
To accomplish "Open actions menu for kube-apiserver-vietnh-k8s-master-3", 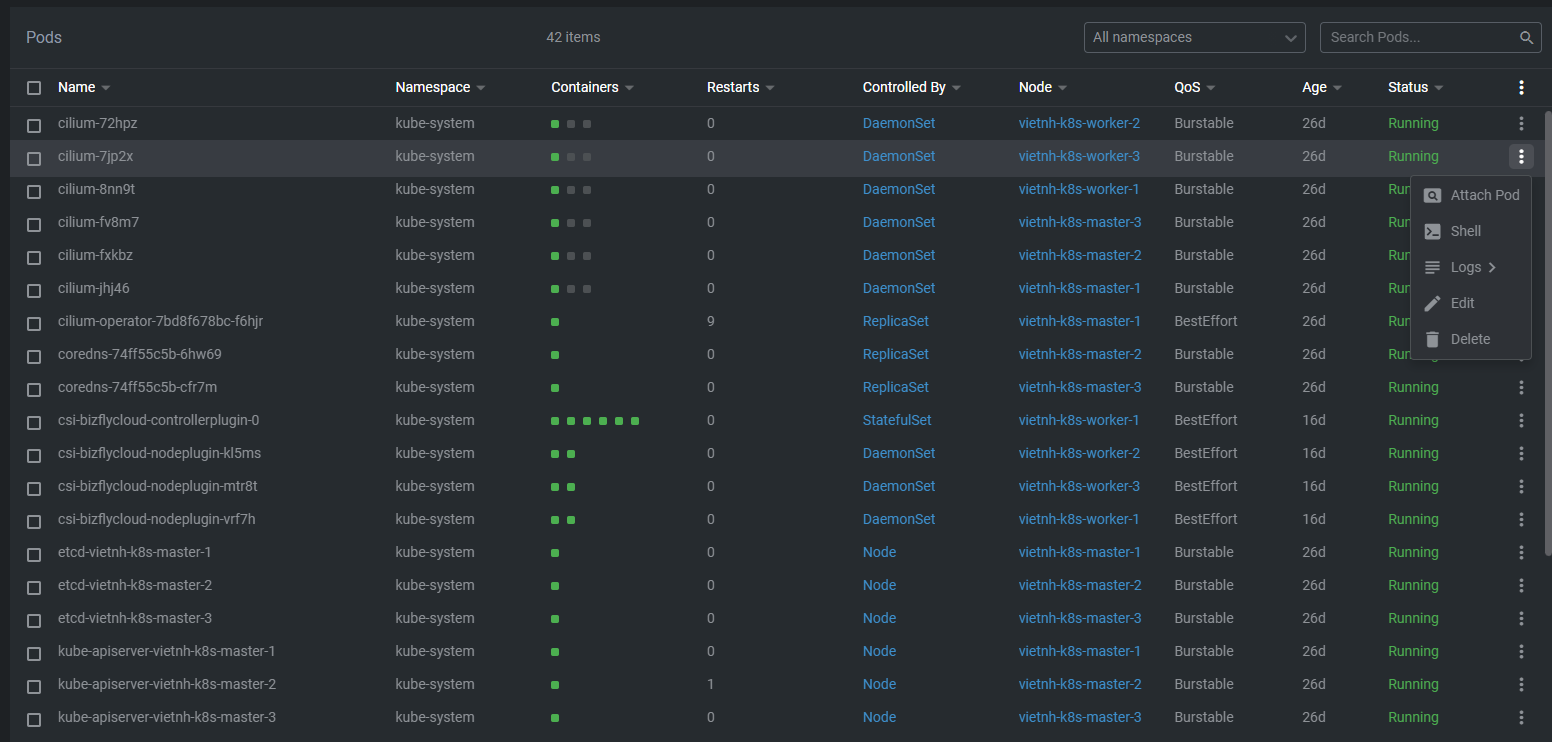I will [1521, 718].
